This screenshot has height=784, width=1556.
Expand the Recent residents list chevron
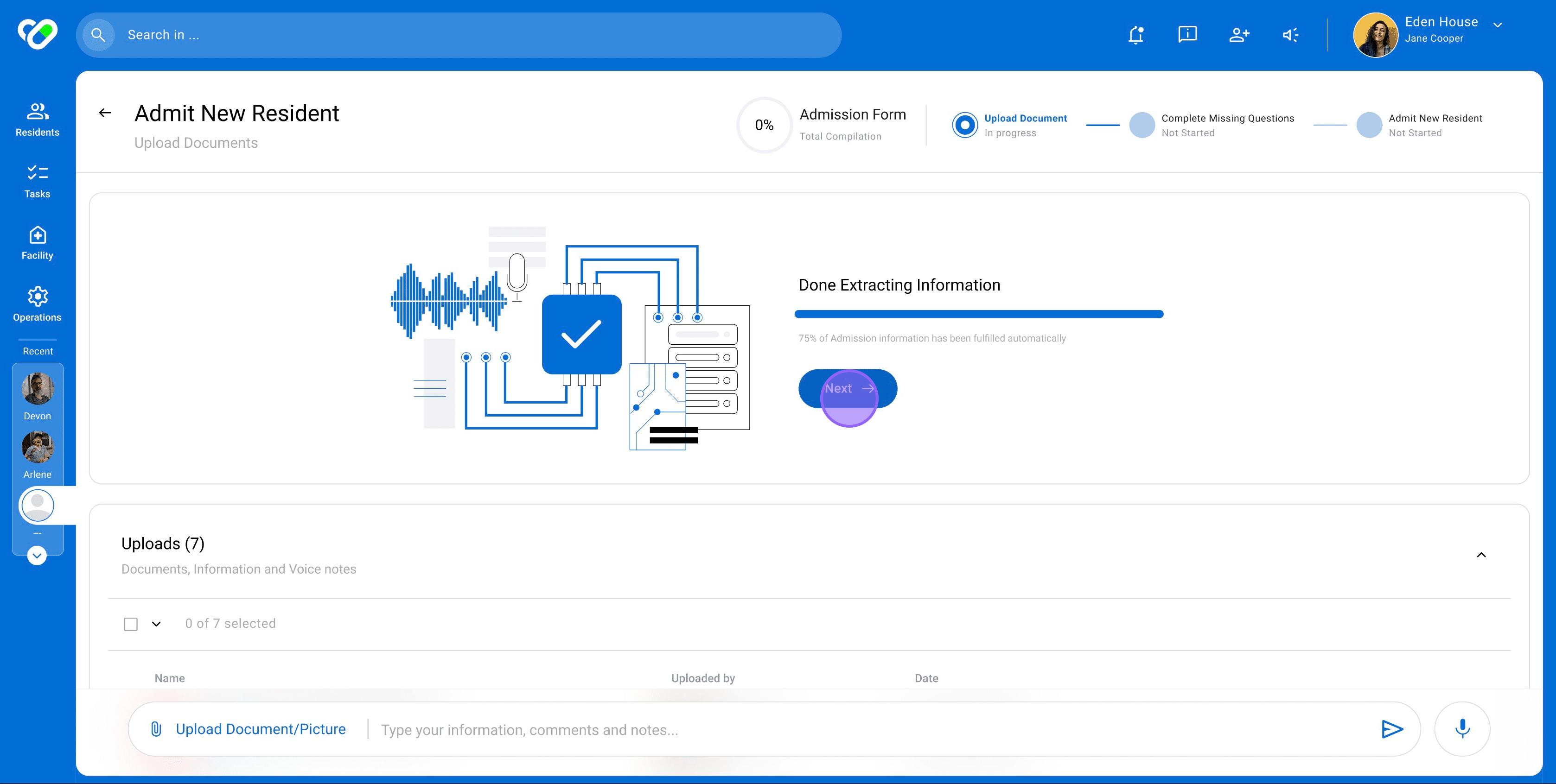click(x=37, y=555)
